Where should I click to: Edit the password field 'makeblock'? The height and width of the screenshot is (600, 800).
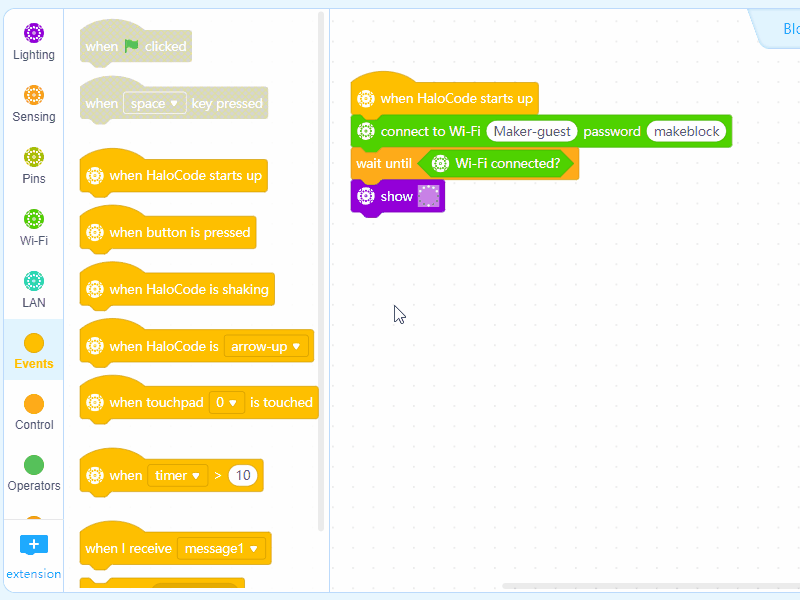point(686,132)
